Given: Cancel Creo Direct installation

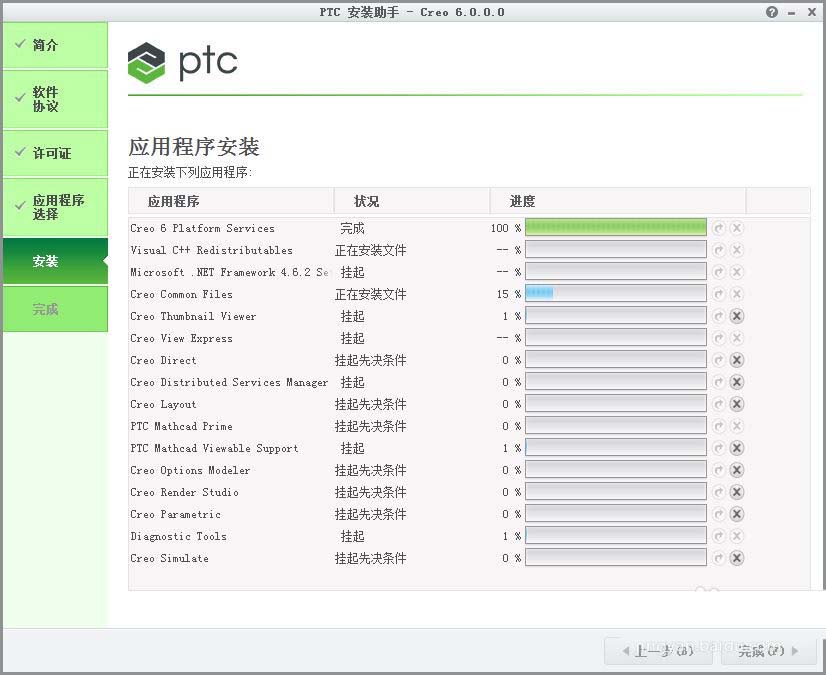Looking at the screenshot, I should coord(736,360).
